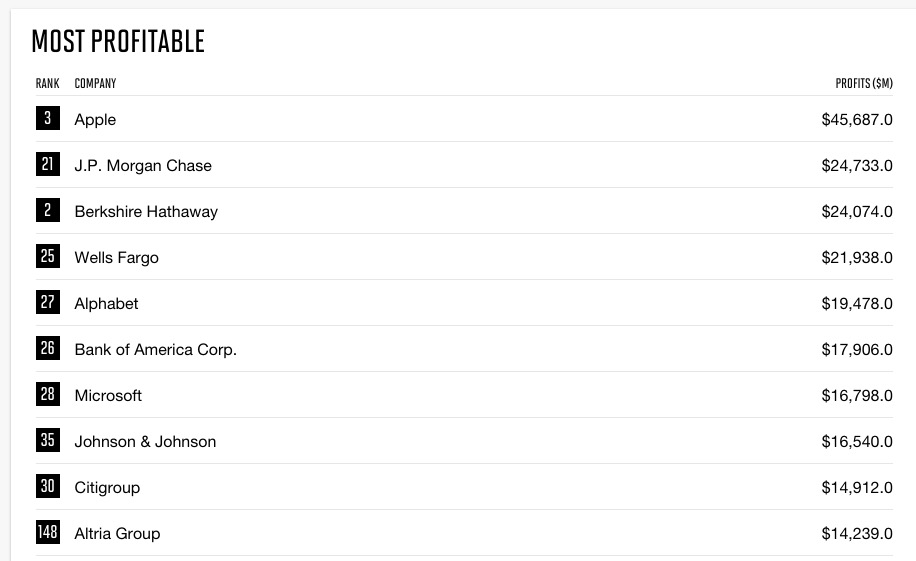This screenshot has height=561, width=916.
Task: Click the rank 25 badge for Wells Fargo
Action: coord(47,257)
